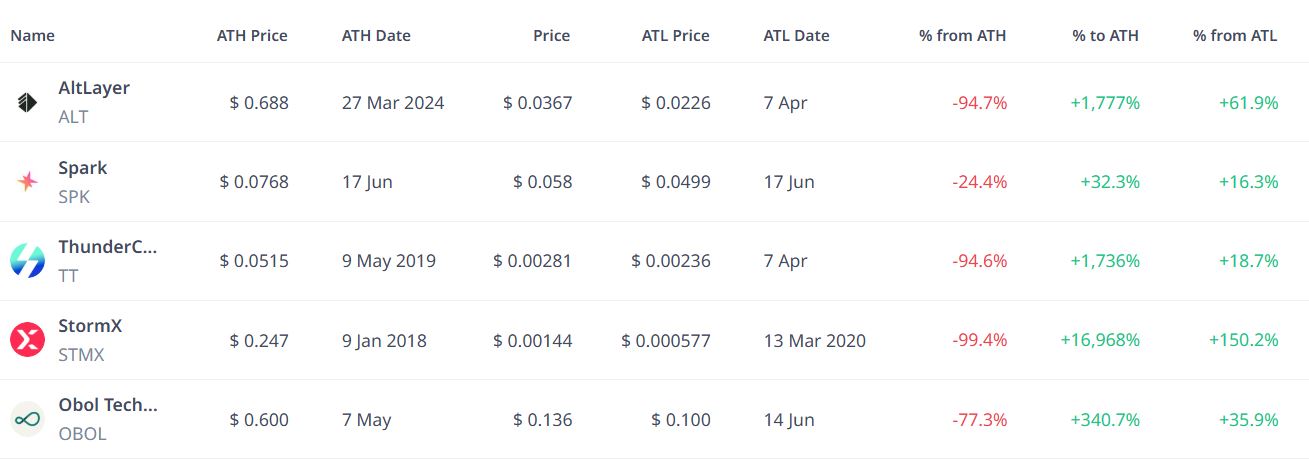The height and width of the screenshot is (460, 1309).
Task: Sort table by Name column header
Action: [33, 35]
